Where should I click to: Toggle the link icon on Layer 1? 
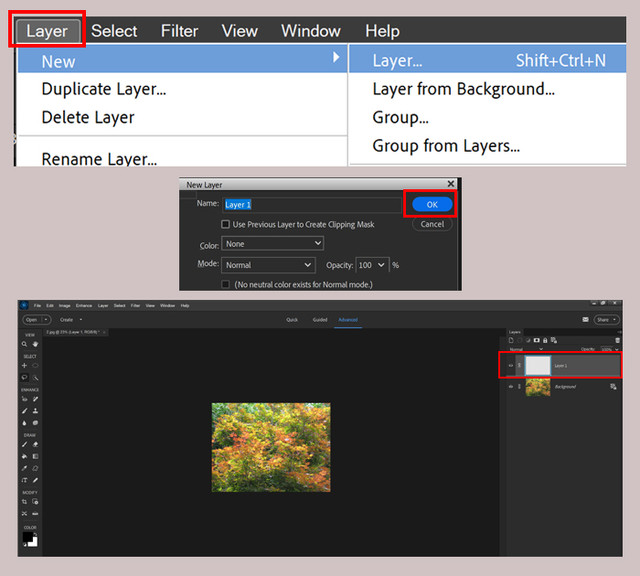pos(519,365)
